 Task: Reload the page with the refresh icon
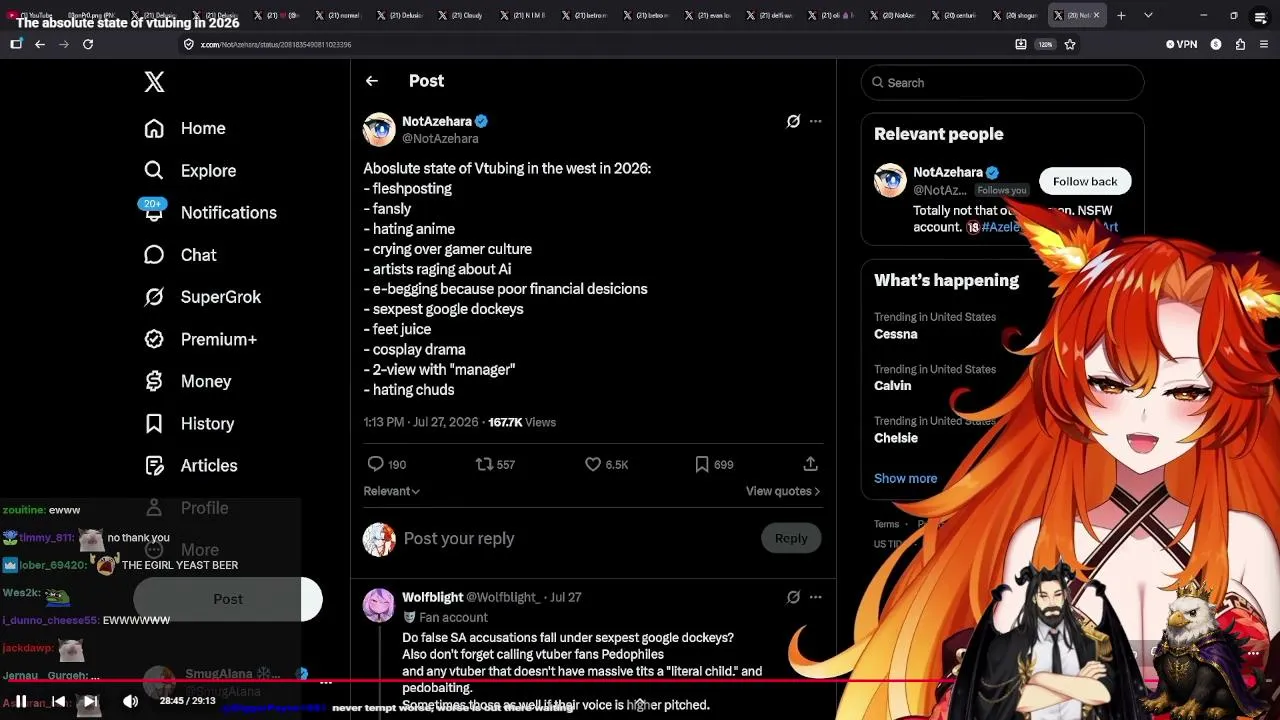88,44
